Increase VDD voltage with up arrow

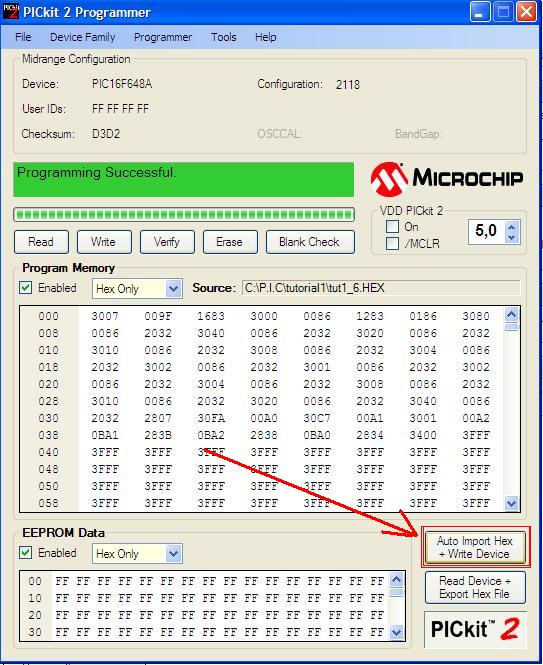(512, 226)
